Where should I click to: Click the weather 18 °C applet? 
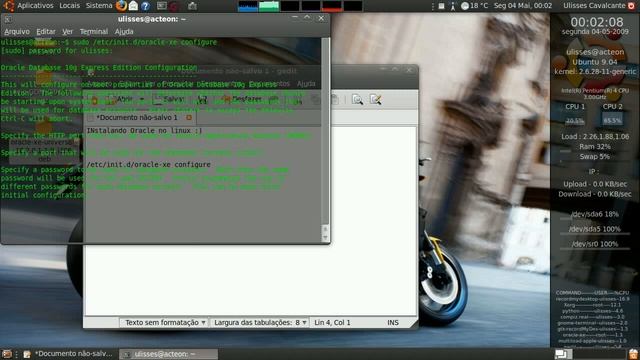tap(474, 6)
